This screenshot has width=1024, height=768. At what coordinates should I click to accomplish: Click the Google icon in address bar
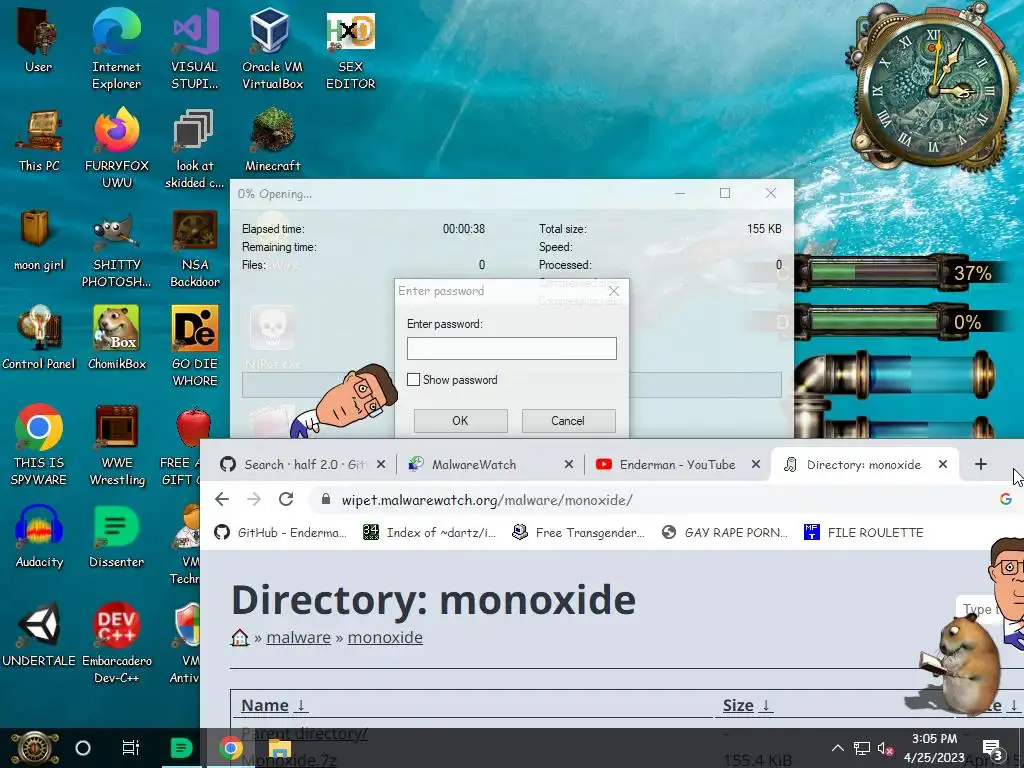coord(1006,500)
